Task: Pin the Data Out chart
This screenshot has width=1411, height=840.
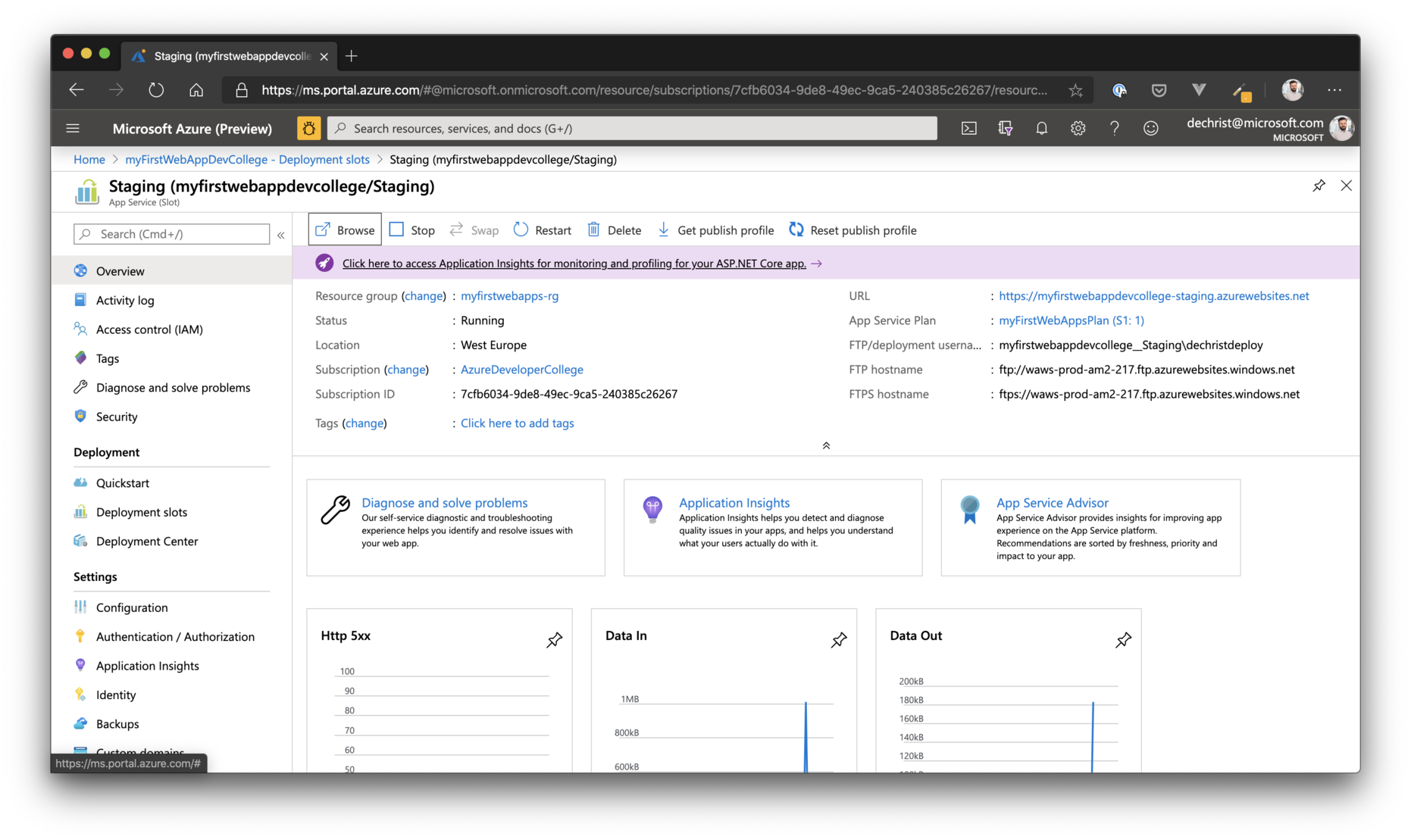Action: pos(1123,640)
